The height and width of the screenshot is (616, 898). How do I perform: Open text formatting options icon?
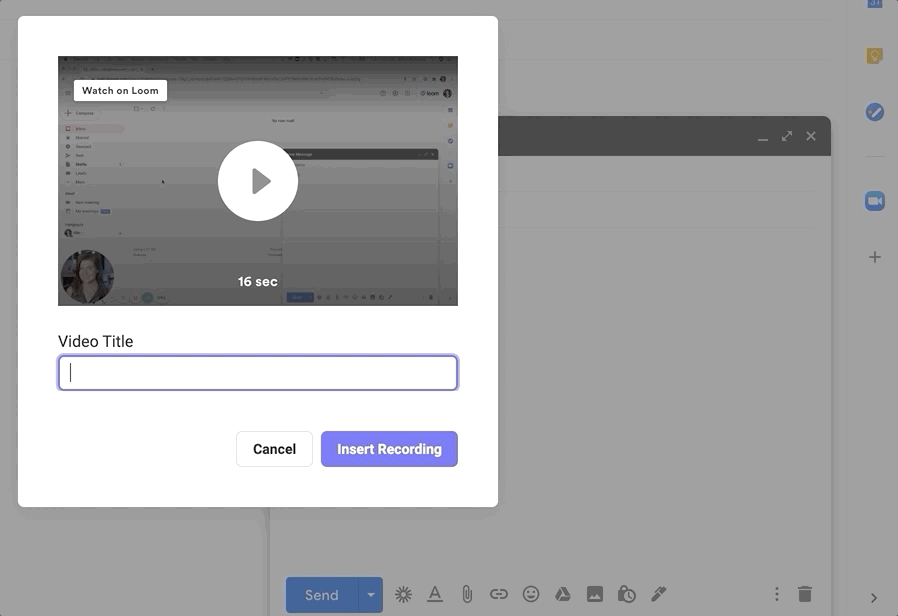(x=435, y=594)
